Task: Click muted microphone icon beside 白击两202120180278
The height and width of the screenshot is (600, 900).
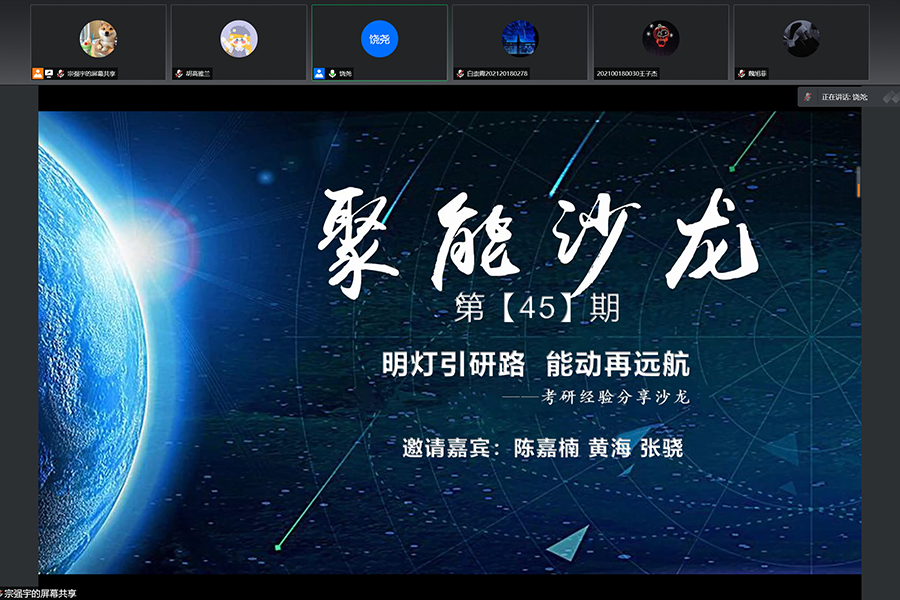Action: click(x=460, y=73)
